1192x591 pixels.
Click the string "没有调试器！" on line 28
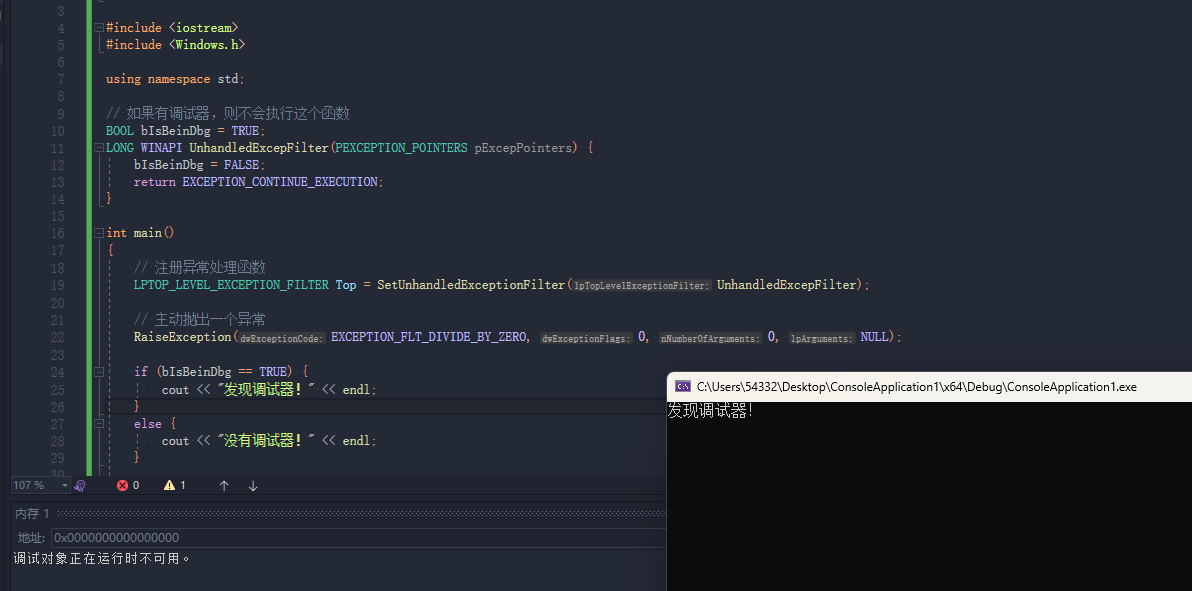point(266,440)
